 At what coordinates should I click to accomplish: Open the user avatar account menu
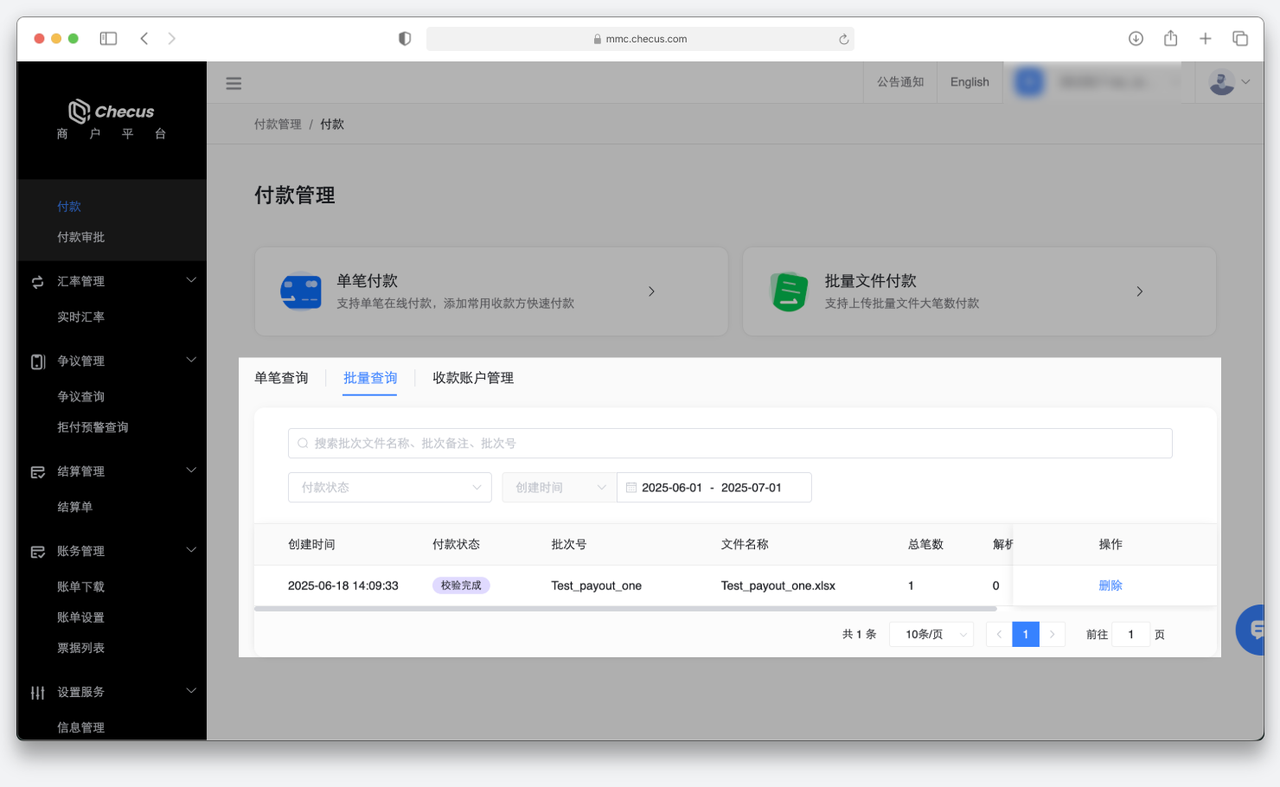[1228, 82]
